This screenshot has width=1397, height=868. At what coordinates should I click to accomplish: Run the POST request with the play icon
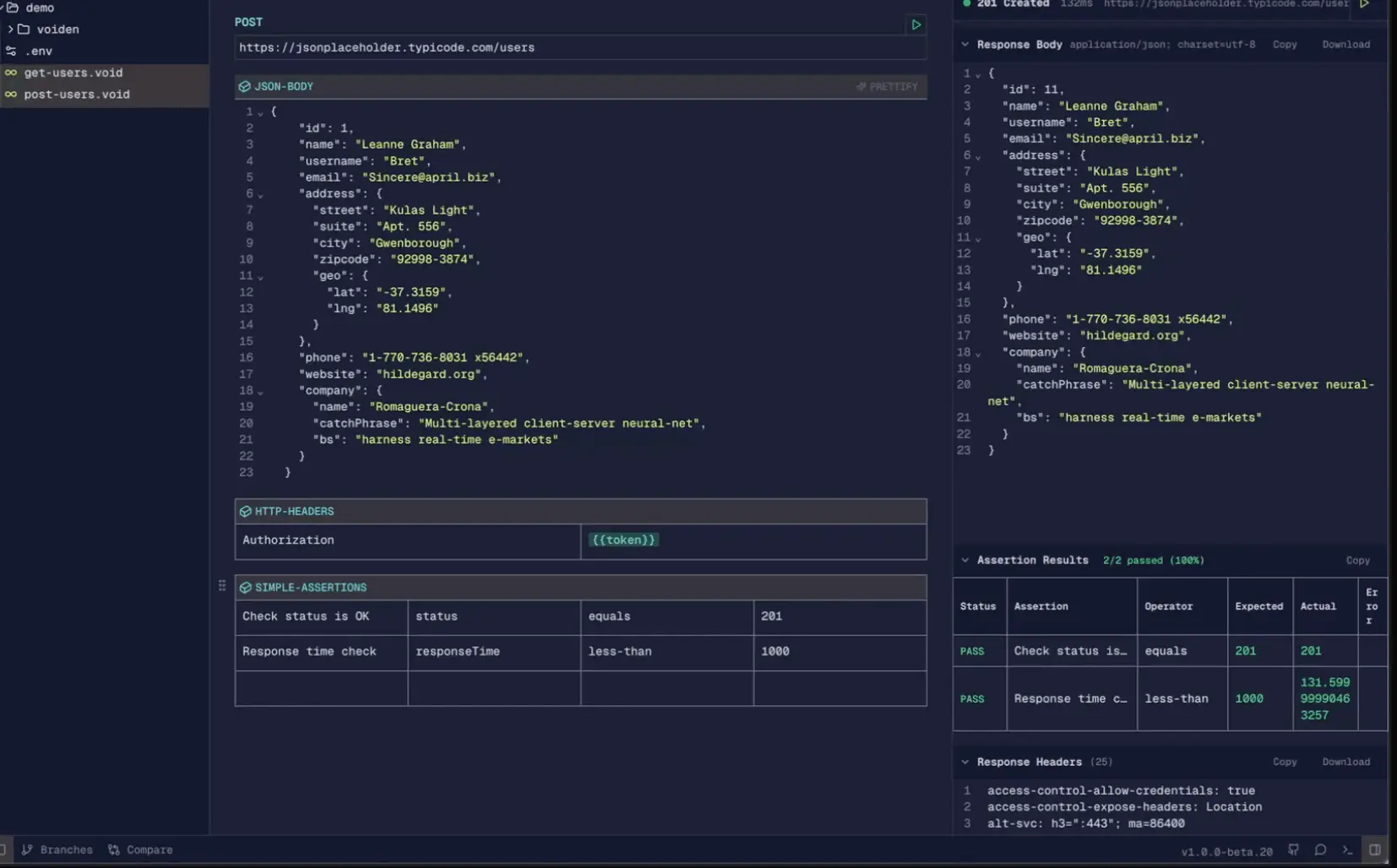916,24
